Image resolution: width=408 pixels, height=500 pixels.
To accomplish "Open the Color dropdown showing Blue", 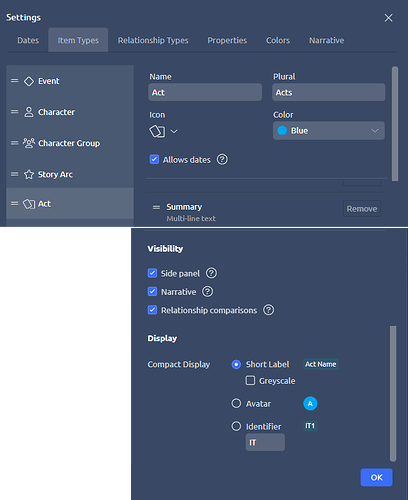I will tap(329, 130).
